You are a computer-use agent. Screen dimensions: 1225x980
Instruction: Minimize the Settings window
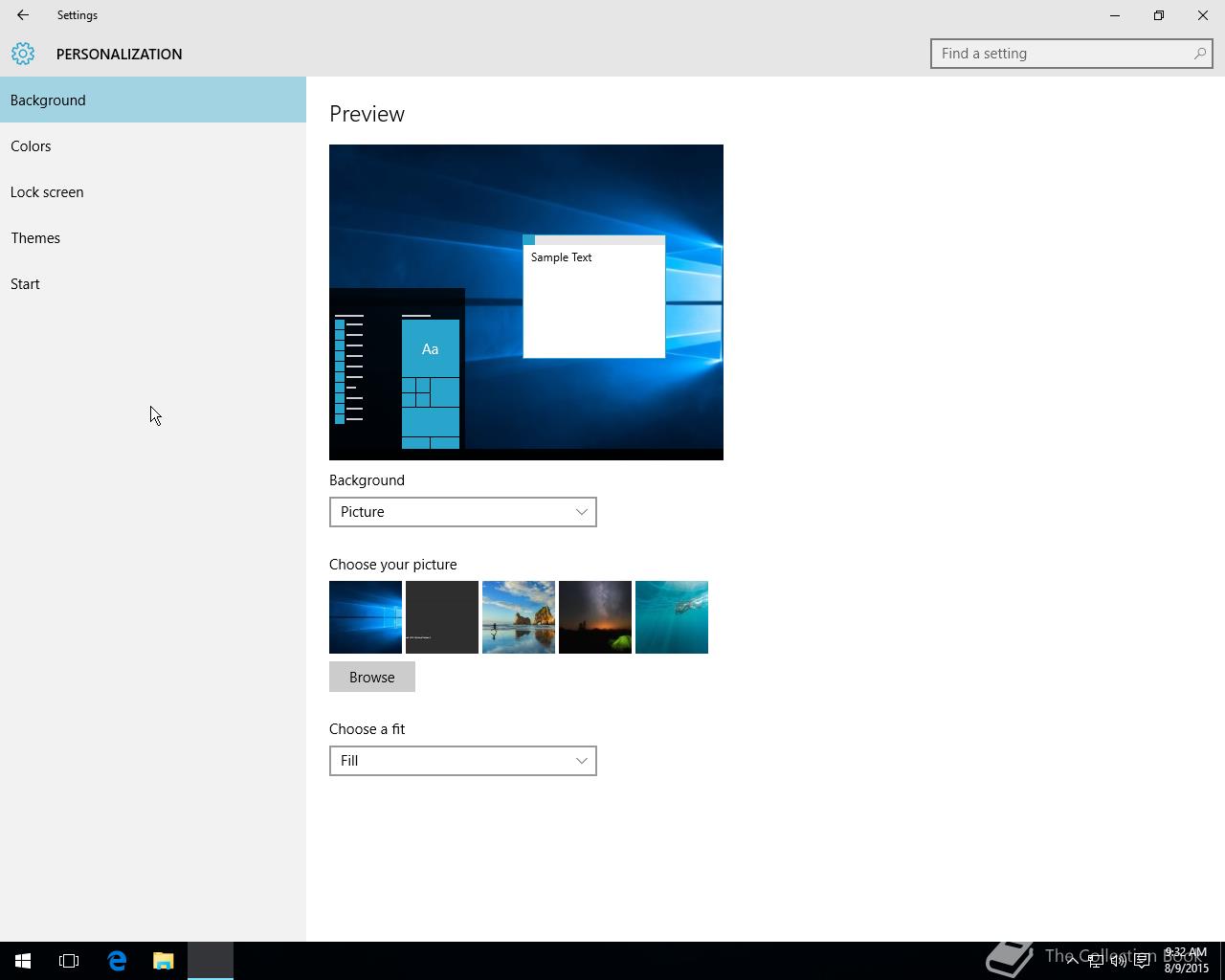[x=1115, y=15]
